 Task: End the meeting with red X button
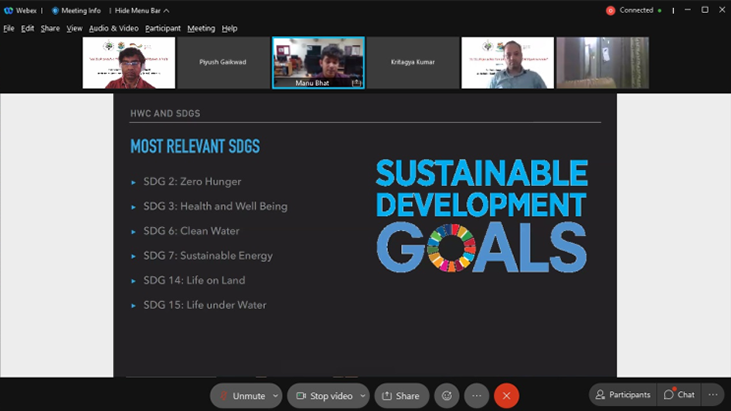point(506,396)
